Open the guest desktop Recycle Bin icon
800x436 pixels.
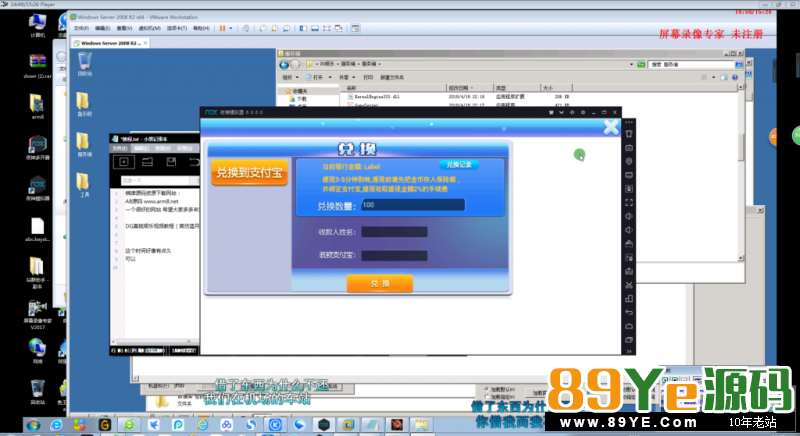click(x=85, y=64)
